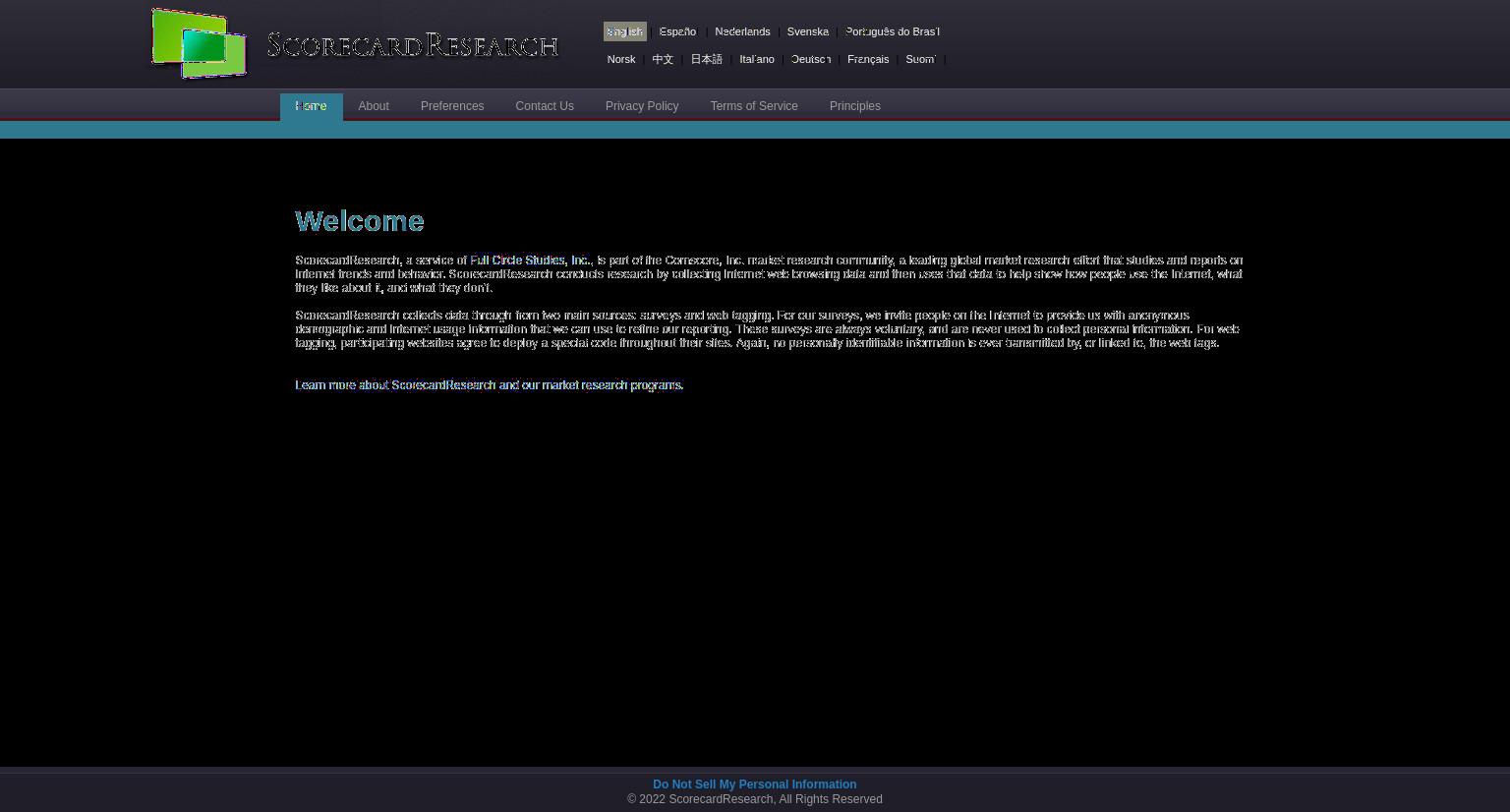Screen dimensions: 1510x812
Task: Click the ScorecardResearch wordmark in the header
Action: [413, 45]
